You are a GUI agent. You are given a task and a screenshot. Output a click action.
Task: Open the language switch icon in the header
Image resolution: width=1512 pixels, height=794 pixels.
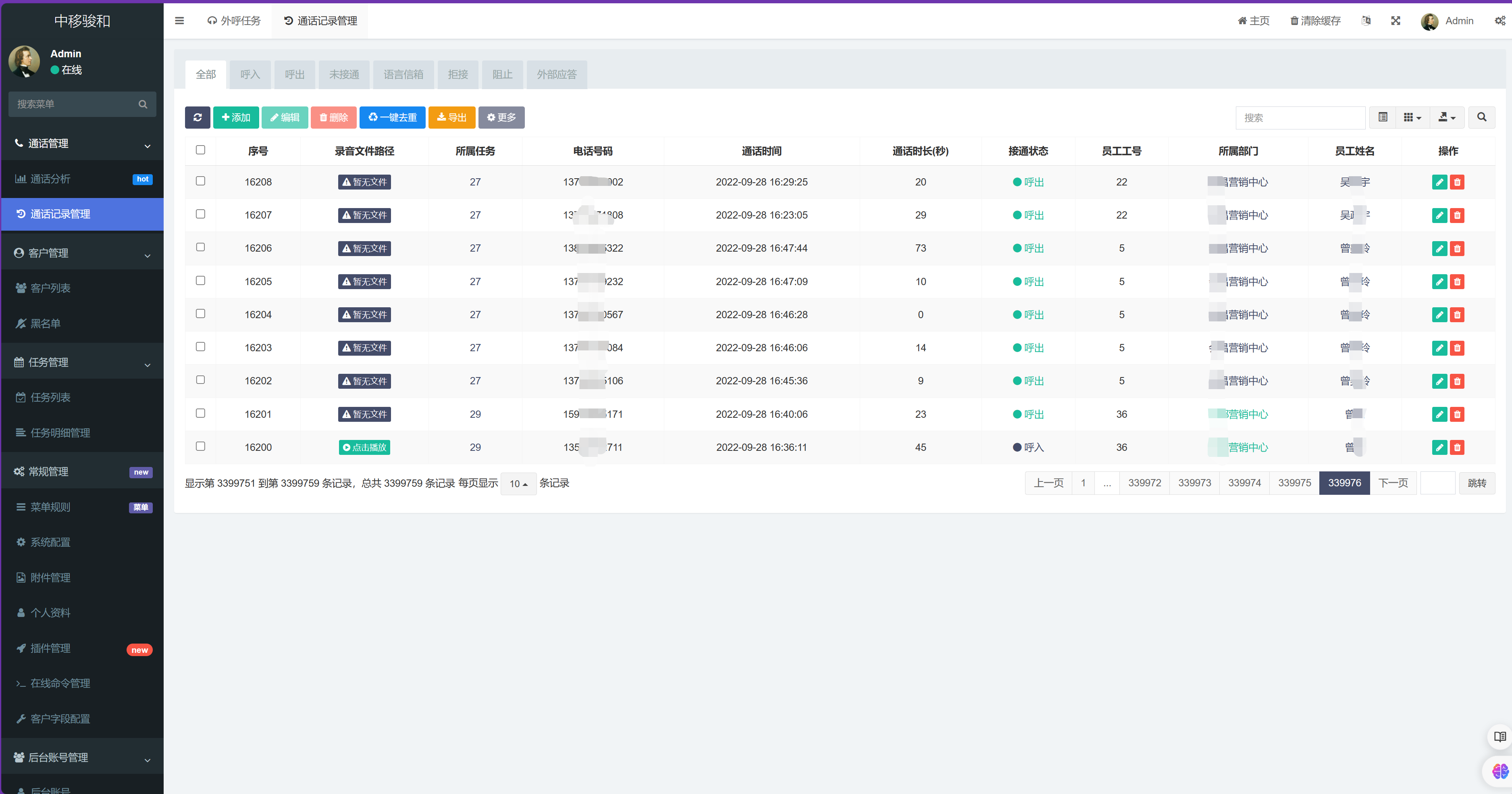click(x=1366, y=21)
